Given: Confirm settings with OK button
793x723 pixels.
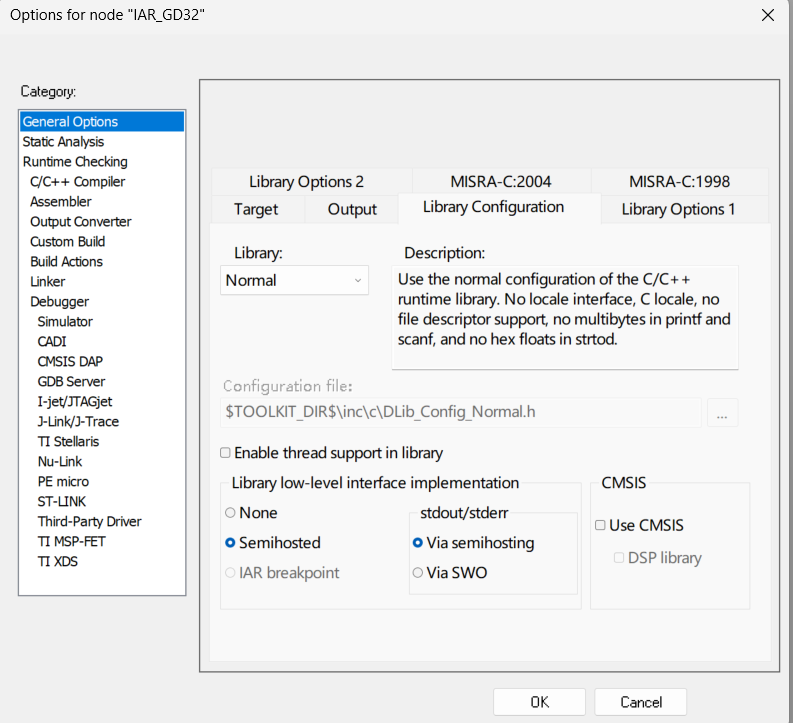Looking at the screenshot, I should click(x=540, y=702).
